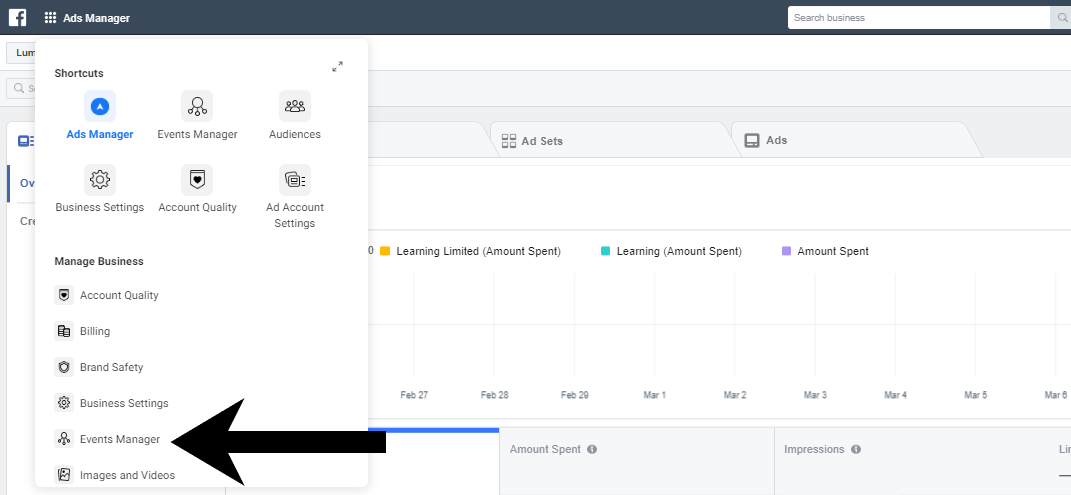Screen dimensions: 1071x495
Task: Click the Feb 27 chart date label
Action: tap(414, 395)
